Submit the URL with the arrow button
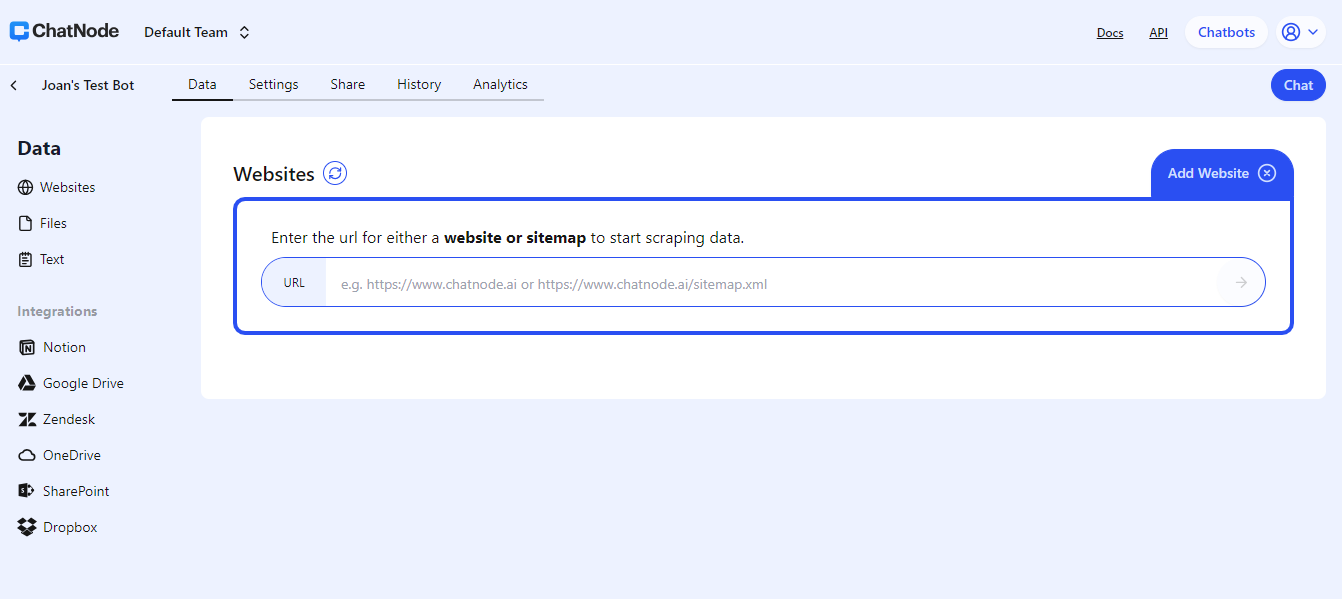This screenshot has height=599, width=1342. pos(1241,283)
